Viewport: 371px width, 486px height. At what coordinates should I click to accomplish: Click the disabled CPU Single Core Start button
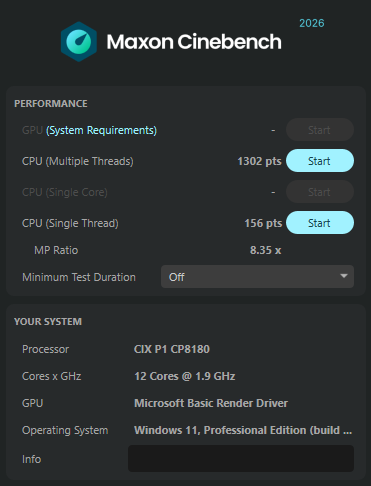pos(320,192)
